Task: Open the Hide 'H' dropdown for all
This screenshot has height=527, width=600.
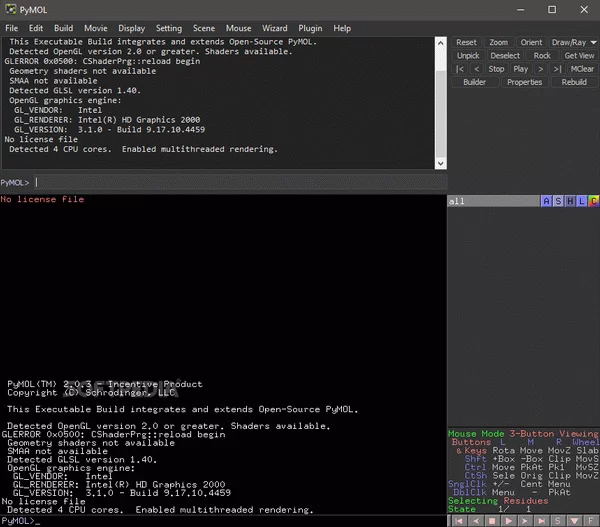Action: [569, 201]
